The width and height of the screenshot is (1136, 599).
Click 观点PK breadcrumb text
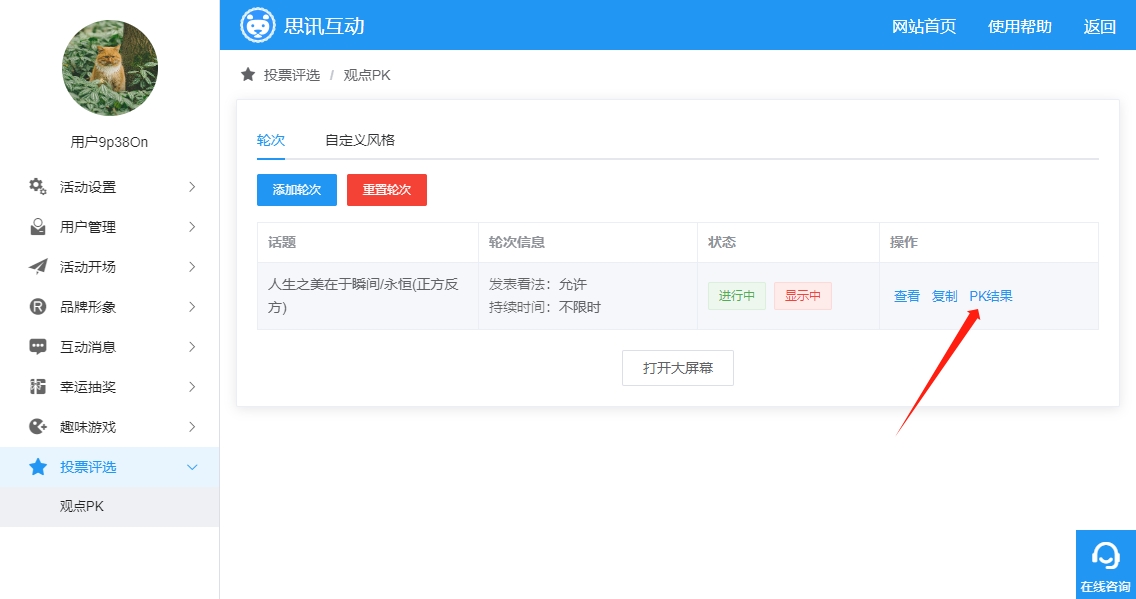point(367,75)
